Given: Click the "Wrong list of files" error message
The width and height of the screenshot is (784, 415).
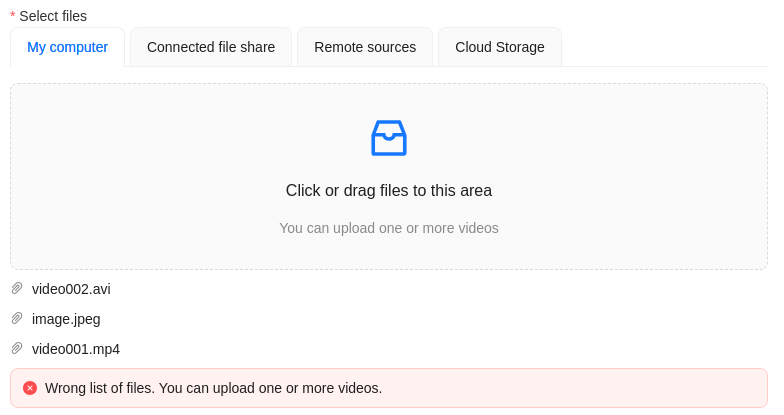Looking at the screenshot, I should tap(213, 388).
